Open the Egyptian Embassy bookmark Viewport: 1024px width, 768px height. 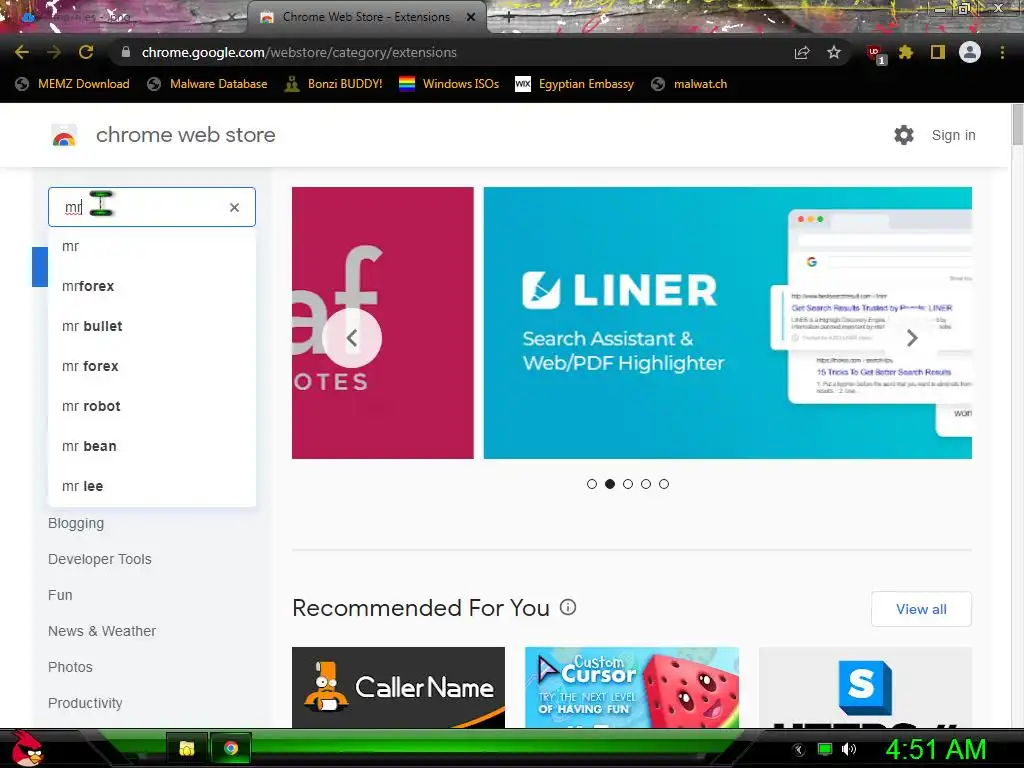(x=575, y=84)
